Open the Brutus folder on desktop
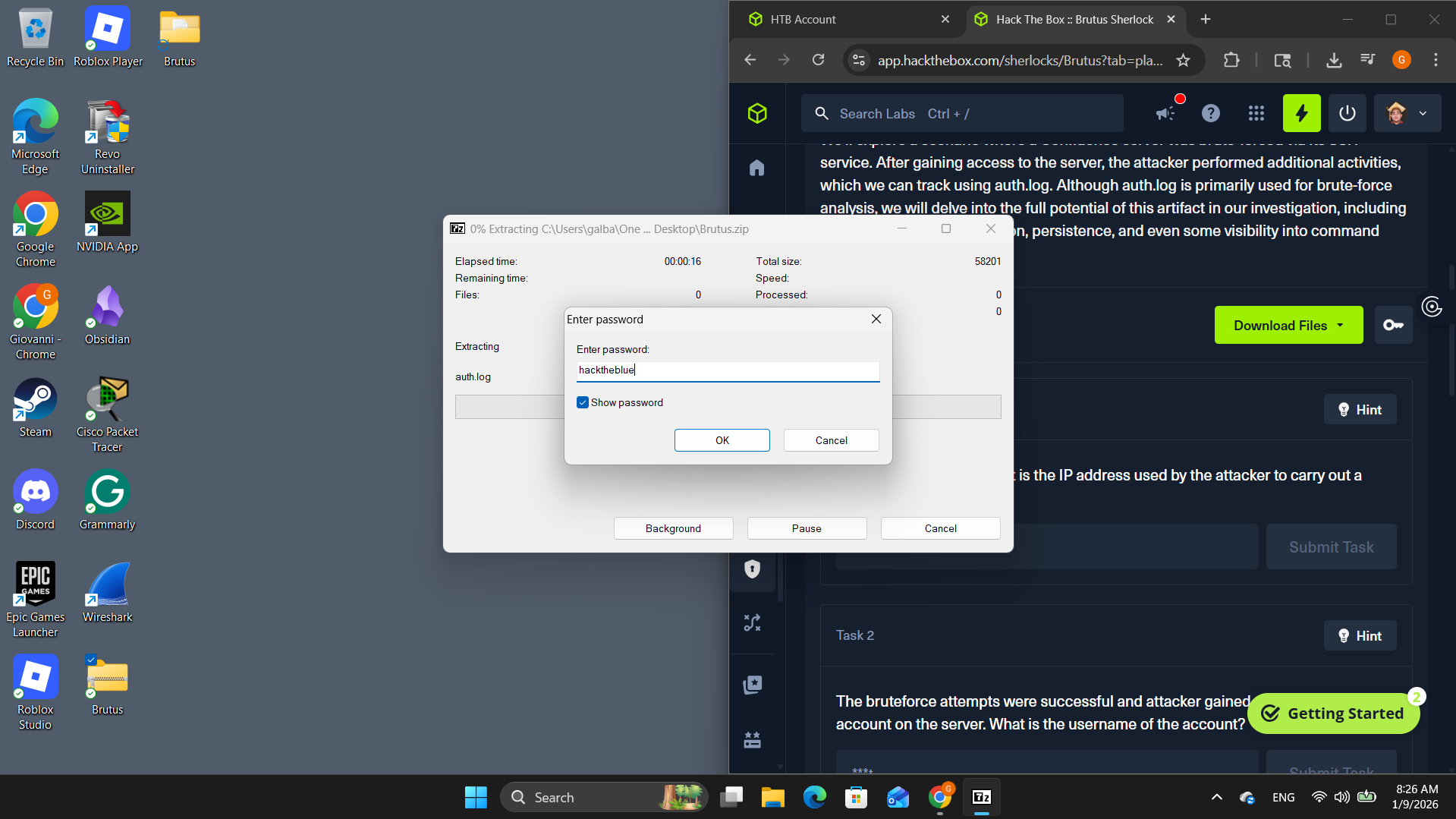Screen dimensions: 1456x819 (x=180, y=38)
